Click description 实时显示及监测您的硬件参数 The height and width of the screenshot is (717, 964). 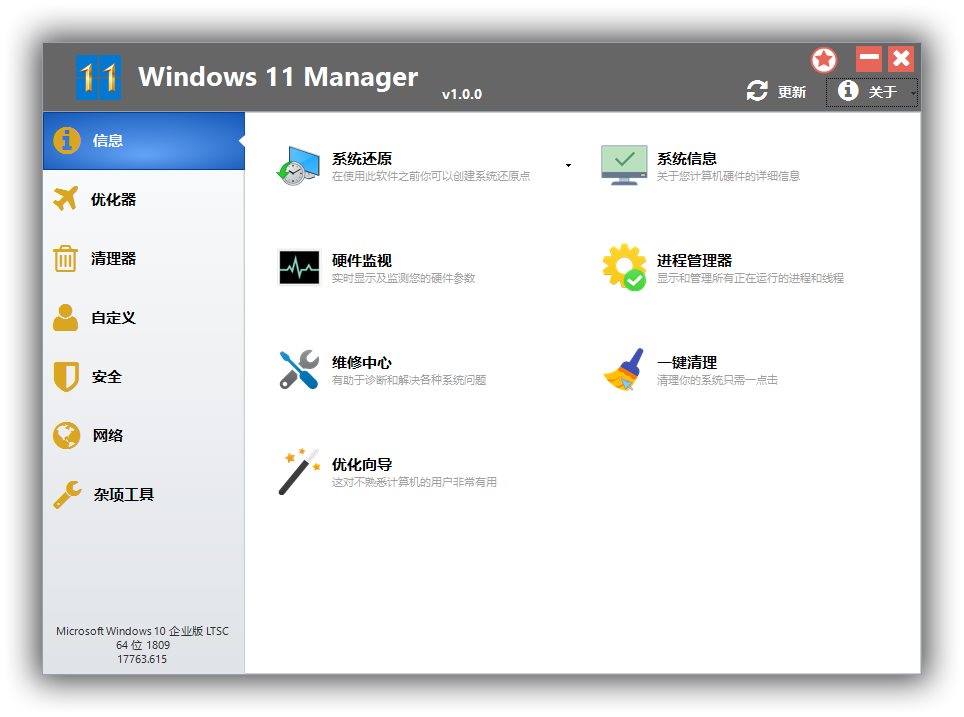(403, 279)
